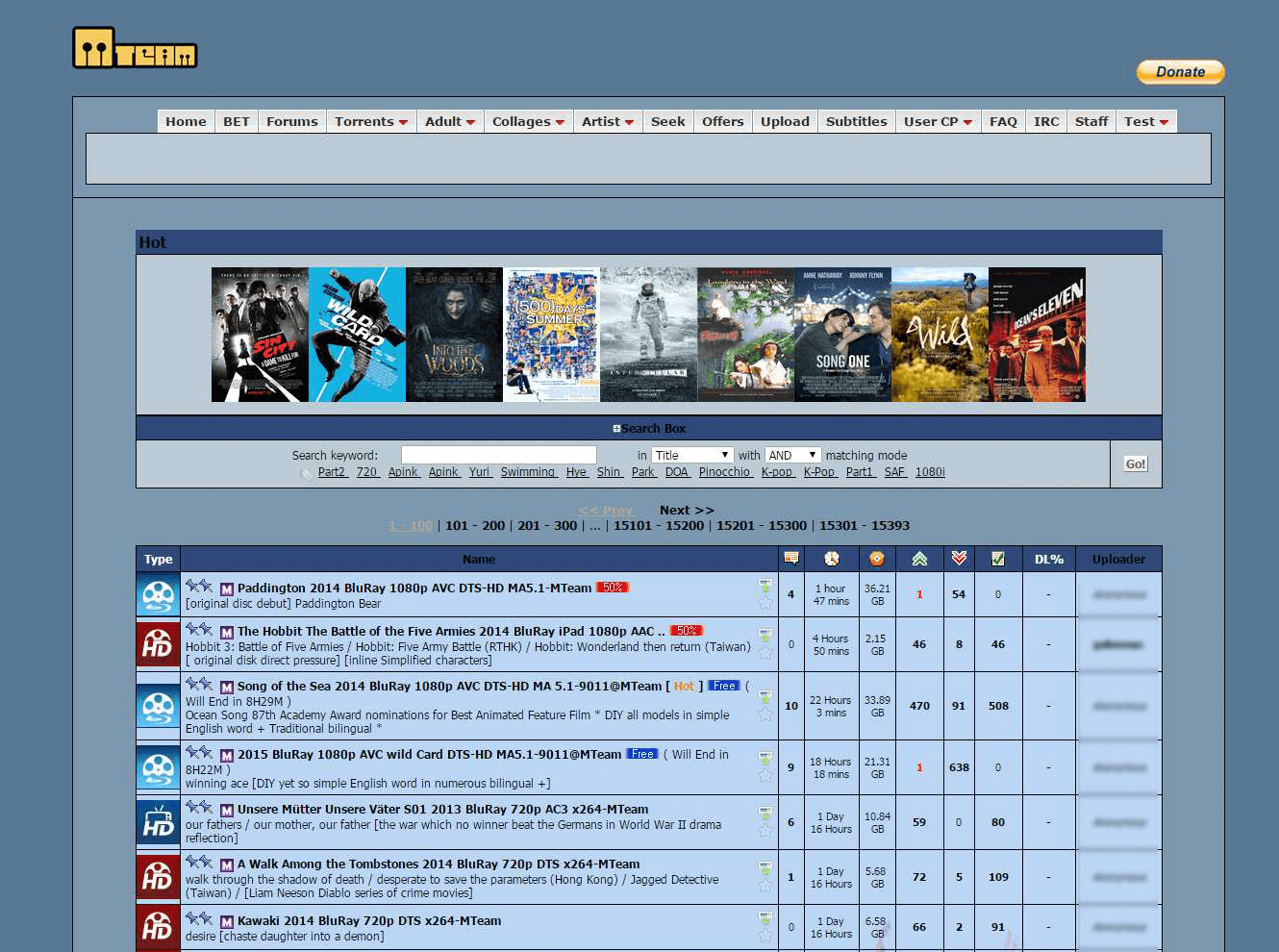Download Unsere Mütter Unsere Väter via its icon
Viewport: 1279px width, 952px height.
click(x=765, y=813)
